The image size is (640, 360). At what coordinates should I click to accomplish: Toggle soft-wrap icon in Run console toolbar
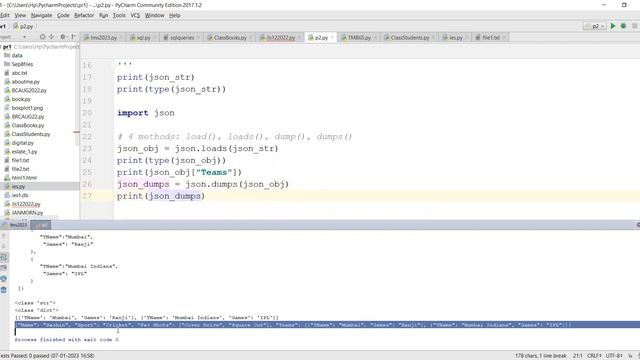point(4,257)
